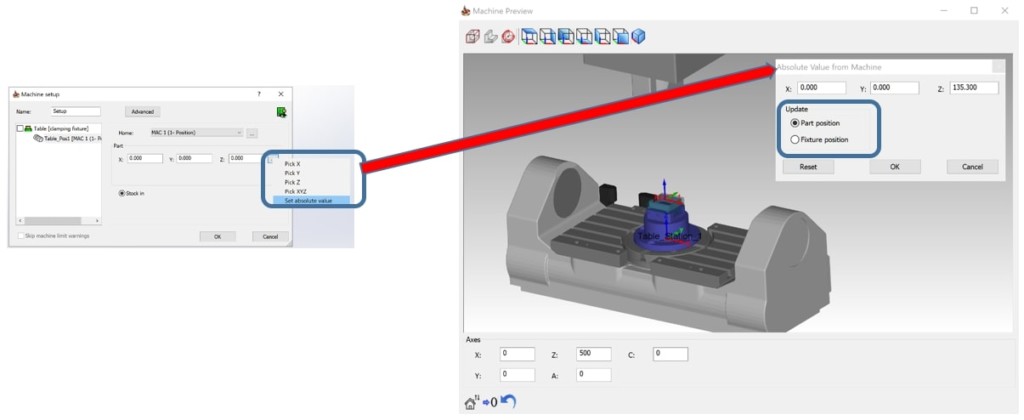This screenshot has height=420, width=1024.
Task: Click the absolute value Z field 135.300
Action: (x=974, y=88)
